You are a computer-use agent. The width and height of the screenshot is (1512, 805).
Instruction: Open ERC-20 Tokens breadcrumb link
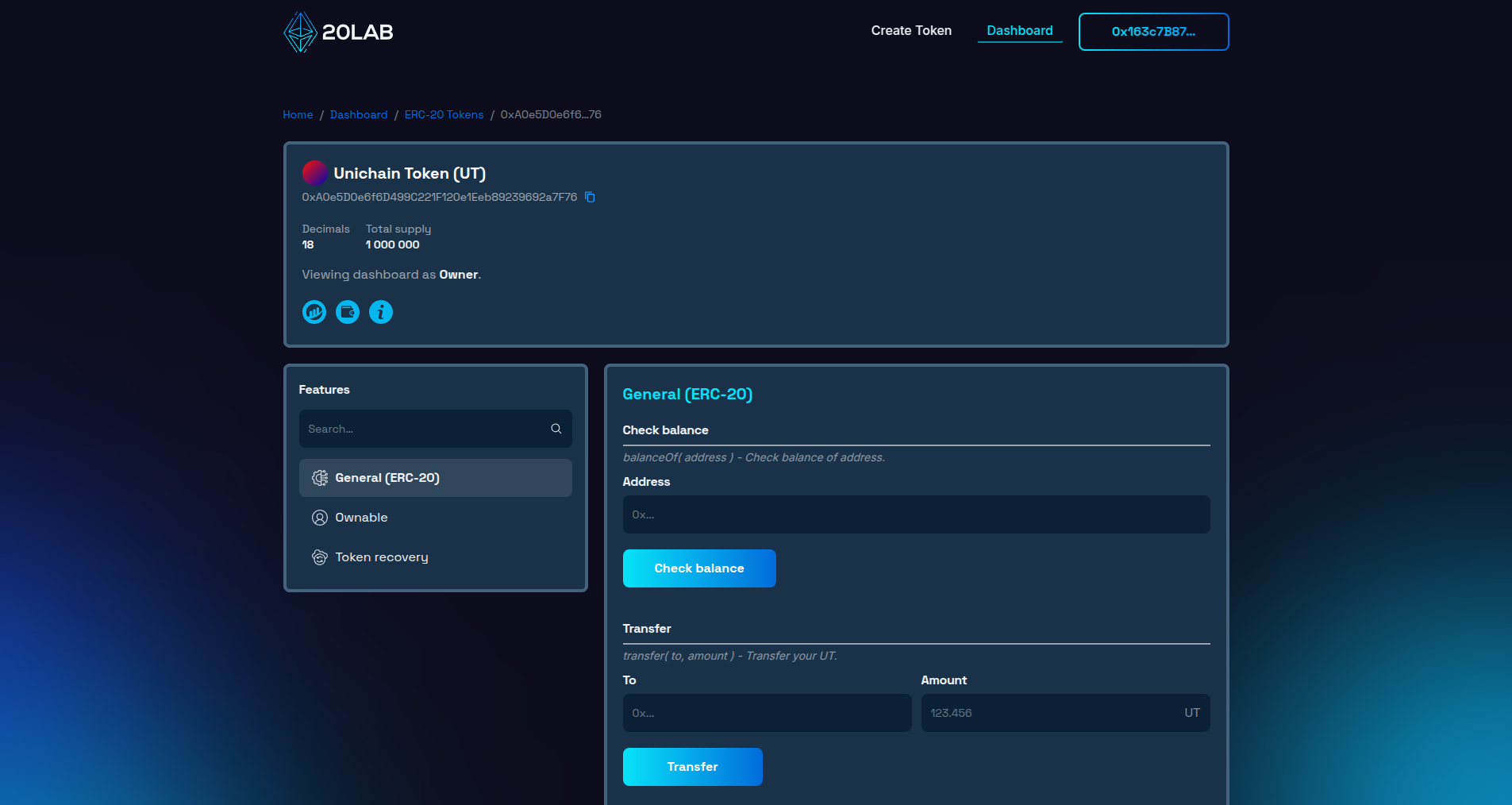[444, 114]
